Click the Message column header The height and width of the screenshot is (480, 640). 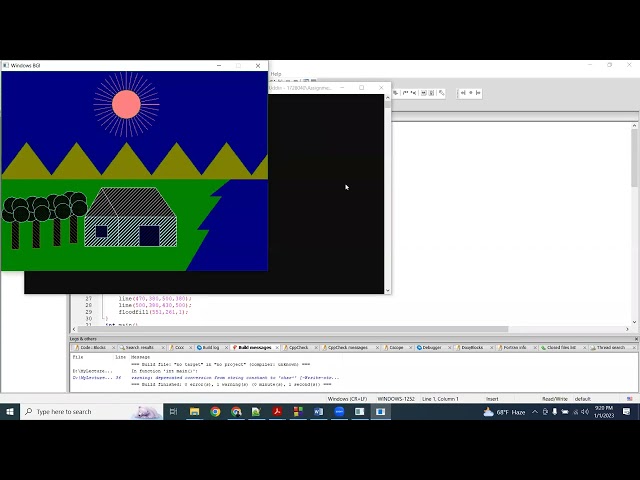click(140, 357)
